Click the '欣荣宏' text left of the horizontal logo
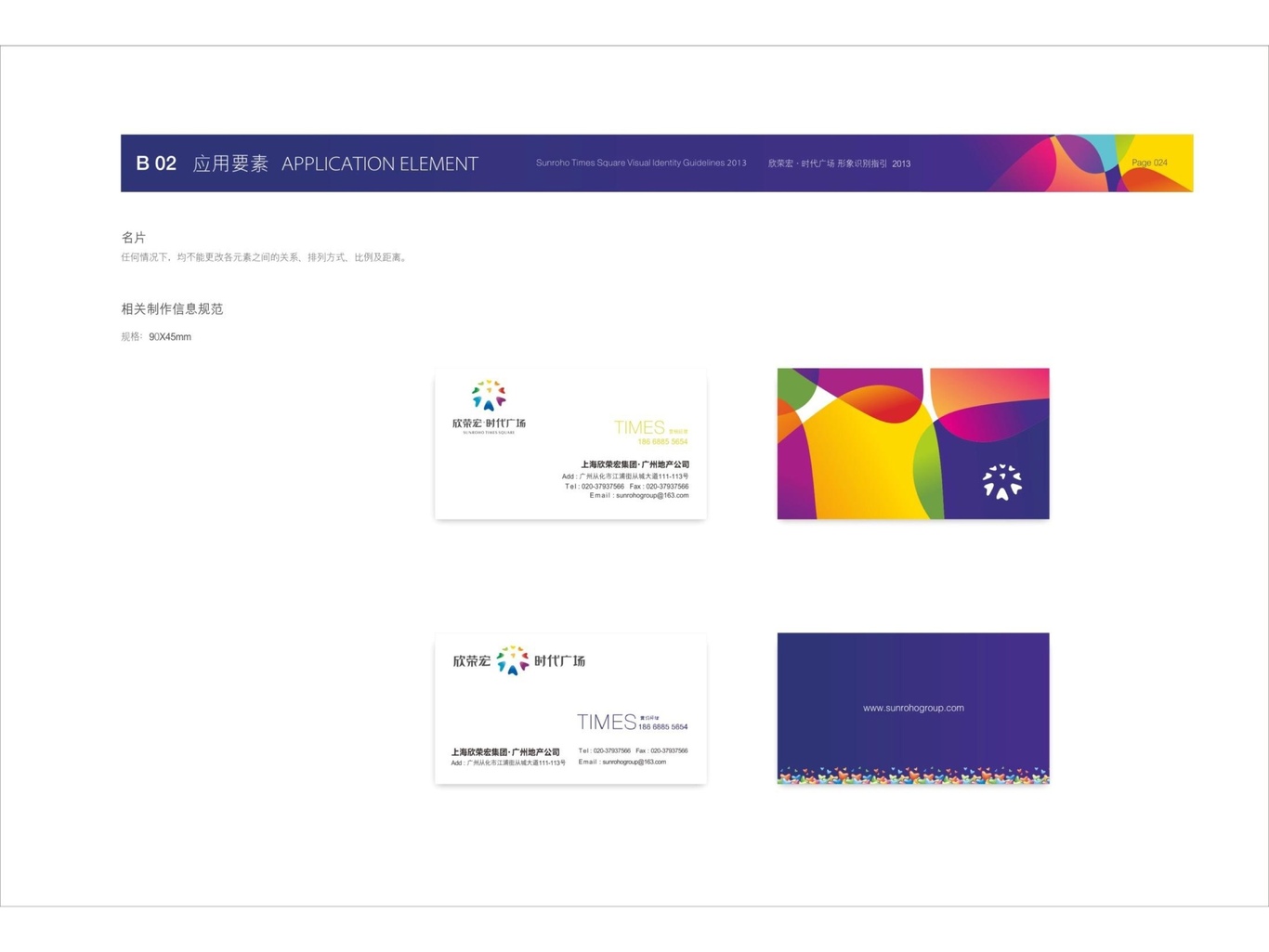Image resolution: width=1269 pixels, height=952 pixels. 472,661
